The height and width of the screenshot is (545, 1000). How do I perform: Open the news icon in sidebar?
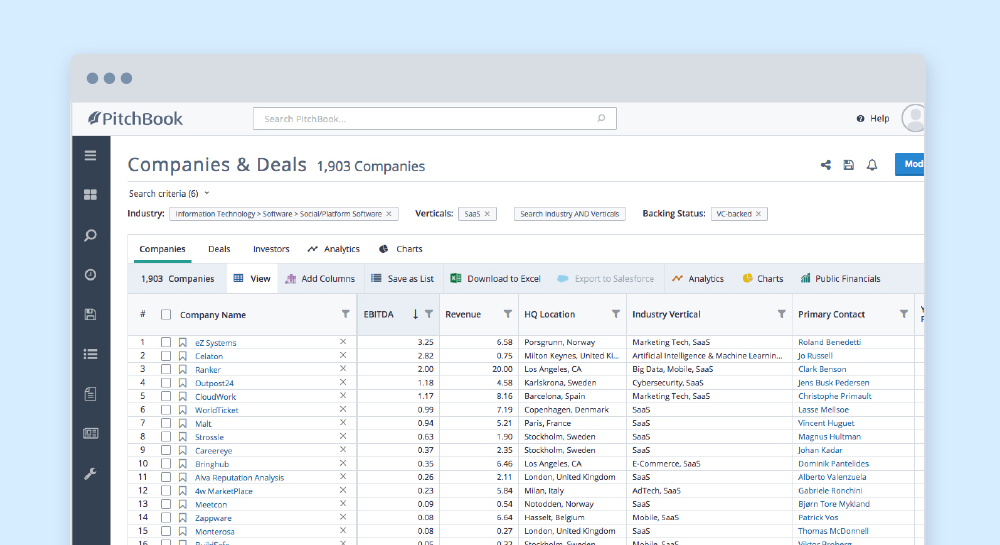tap(91, 433)
